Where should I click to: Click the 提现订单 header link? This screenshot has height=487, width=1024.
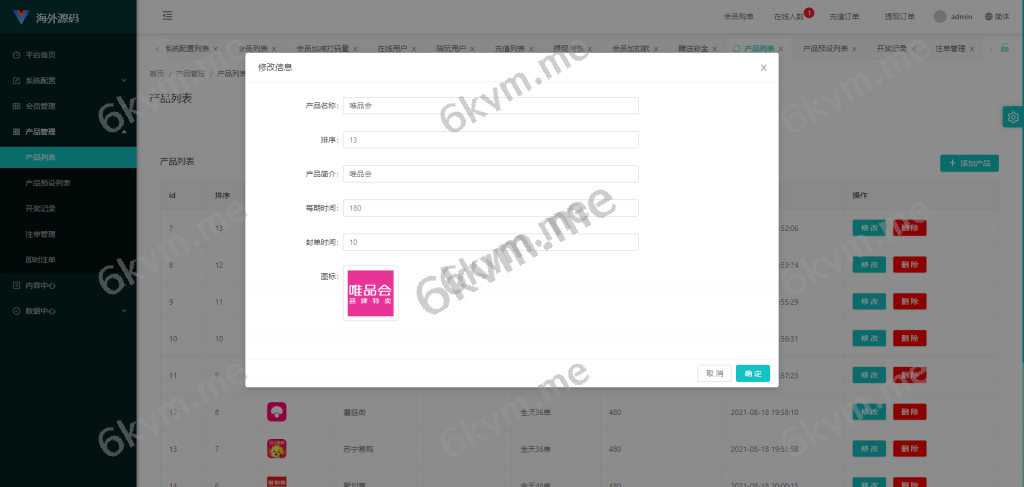[900, 17]
